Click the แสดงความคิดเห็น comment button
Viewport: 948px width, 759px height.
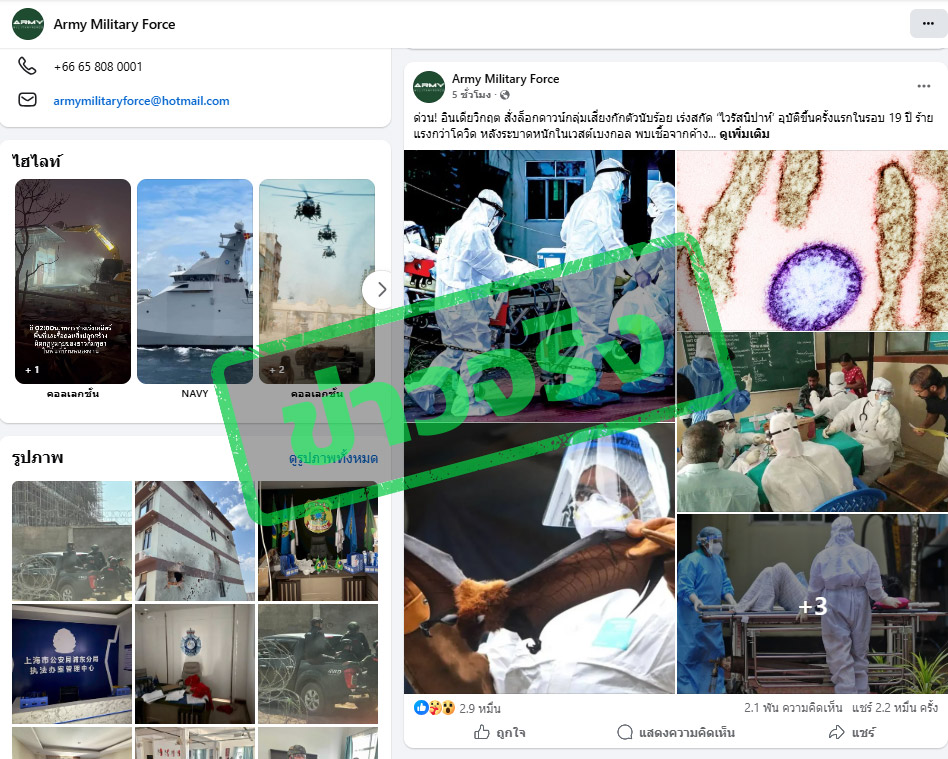(676, 732)
